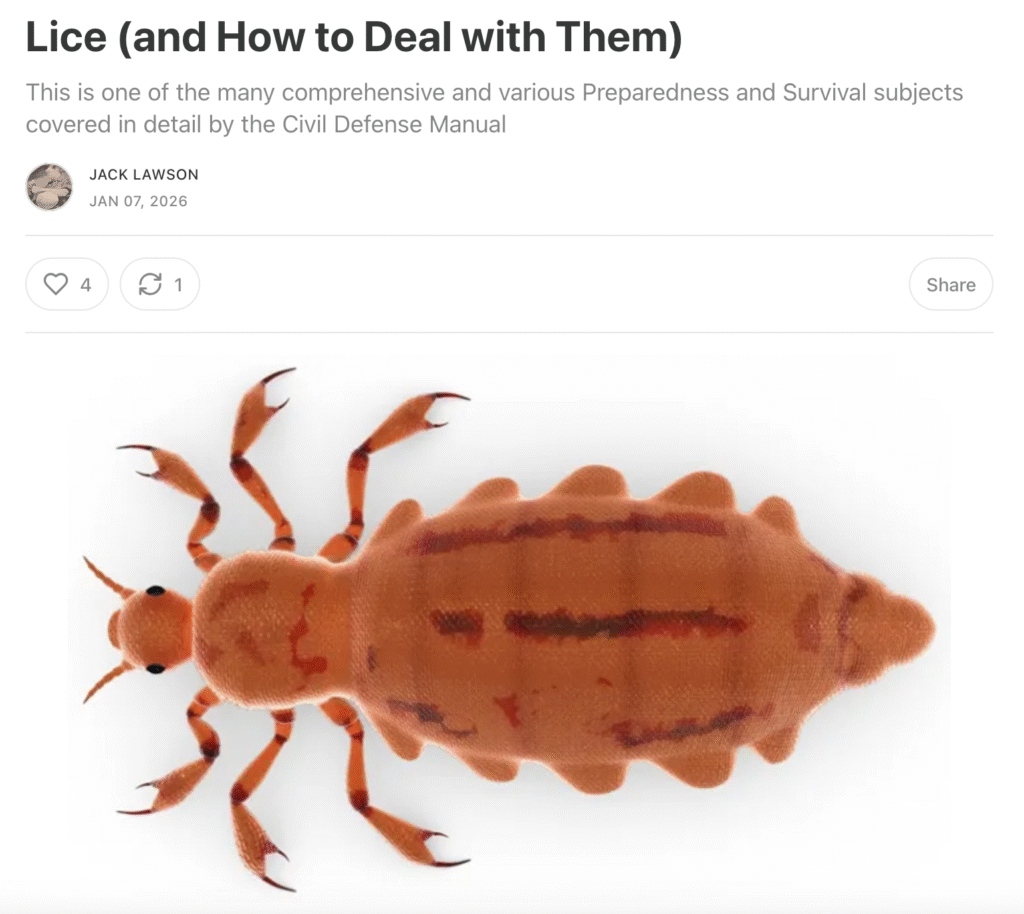Image resolution: width=1024 pixels, height=914 pixels.
Task: Click the louse's upper antenna
Action: [107, 577]
